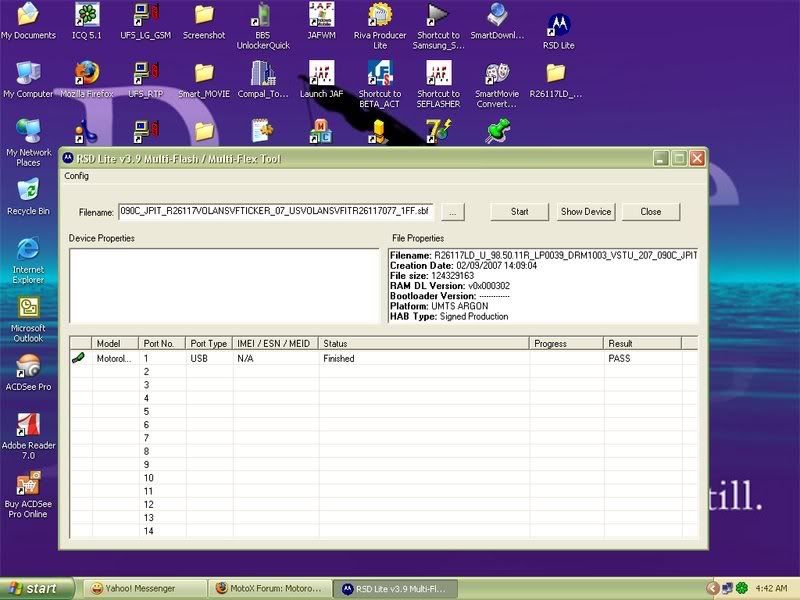800x600 pixels.
Task: Click the Close button in RSD Lite
Action: (x=651, y=212)
